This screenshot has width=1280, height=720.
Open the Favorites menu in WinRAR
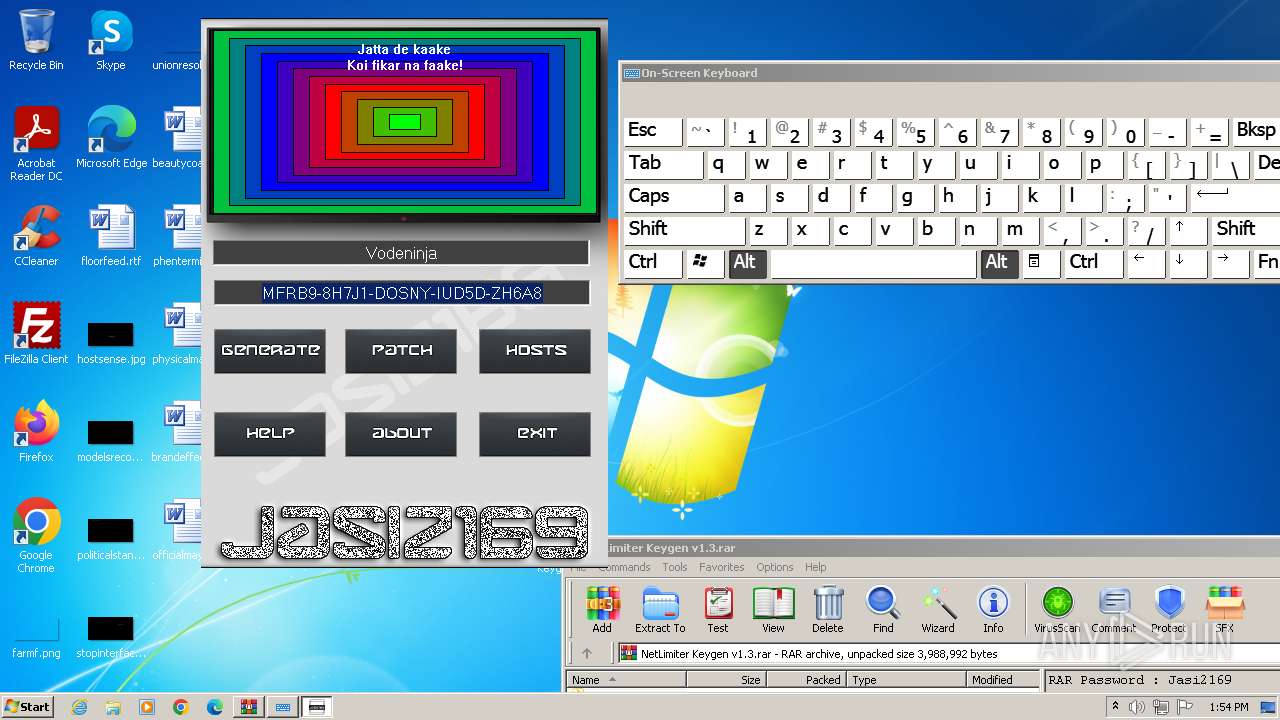[x=722, y=567]
